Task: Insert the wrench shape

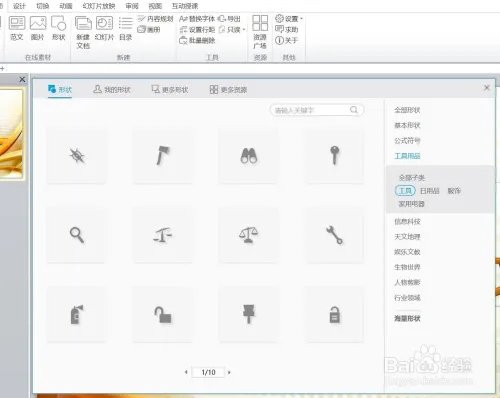Action: pos(335,235)
